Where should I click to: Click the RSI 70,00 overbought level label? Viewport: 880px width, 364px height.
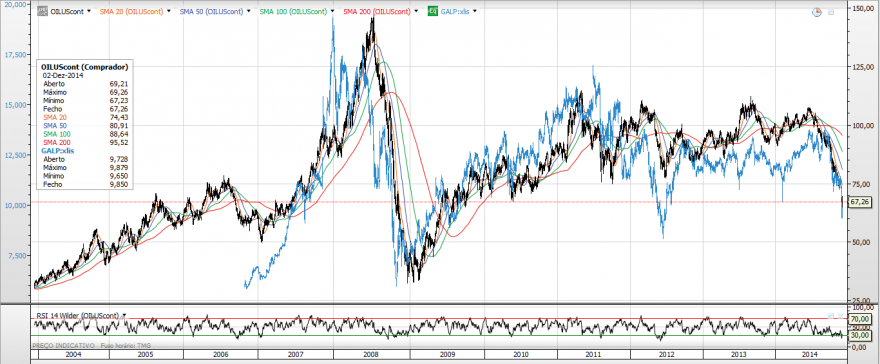pos(859,319)
